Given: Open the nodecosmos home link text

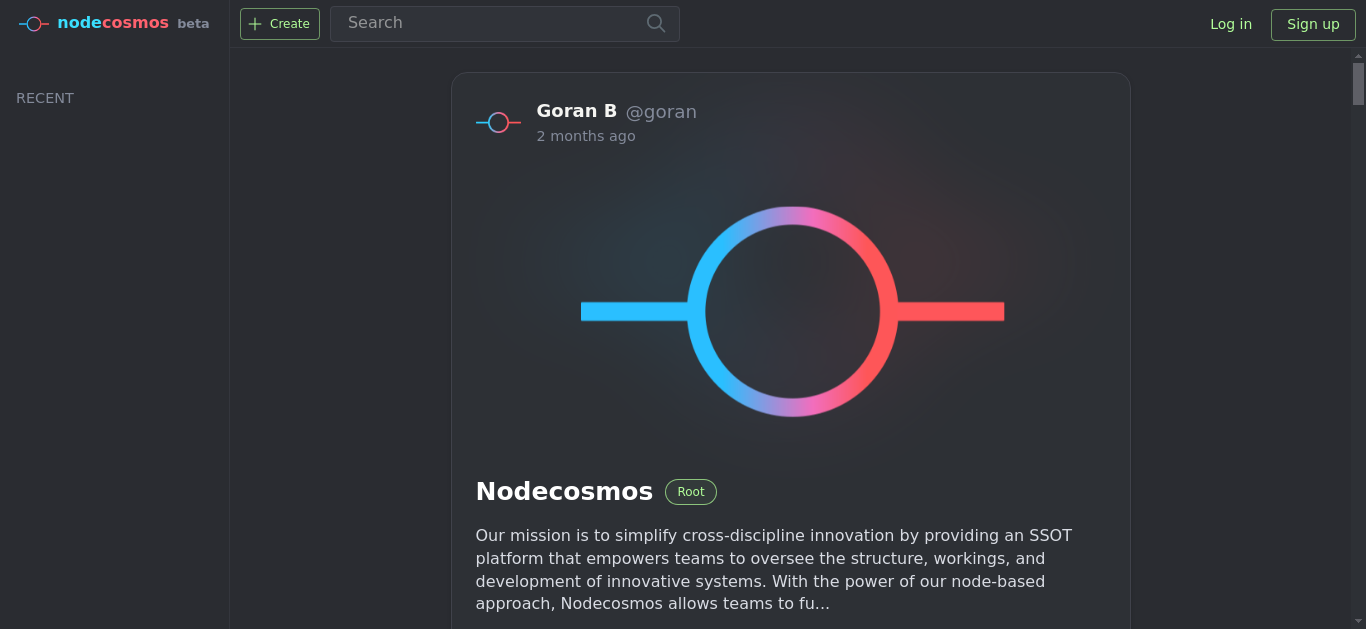Looking at the screenshot, I should coord(113,23).
